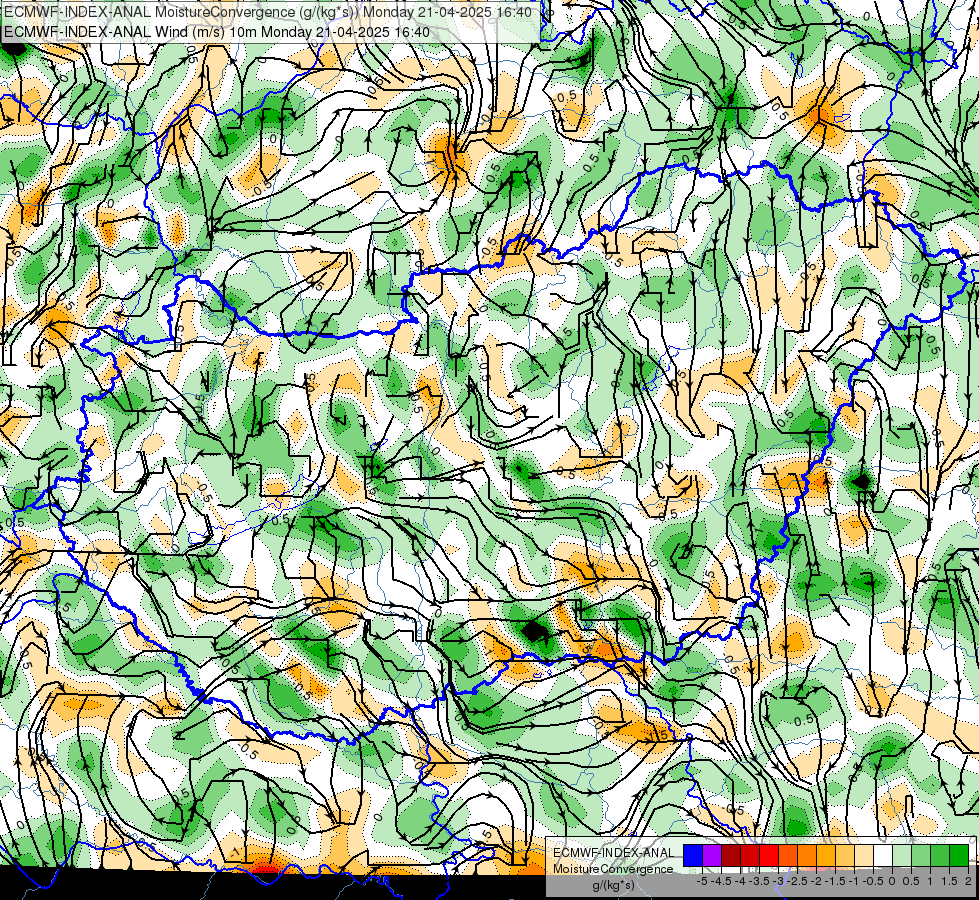
Task: Click the g/(kg*s) unit label in legend
Action: click(614, 886)
